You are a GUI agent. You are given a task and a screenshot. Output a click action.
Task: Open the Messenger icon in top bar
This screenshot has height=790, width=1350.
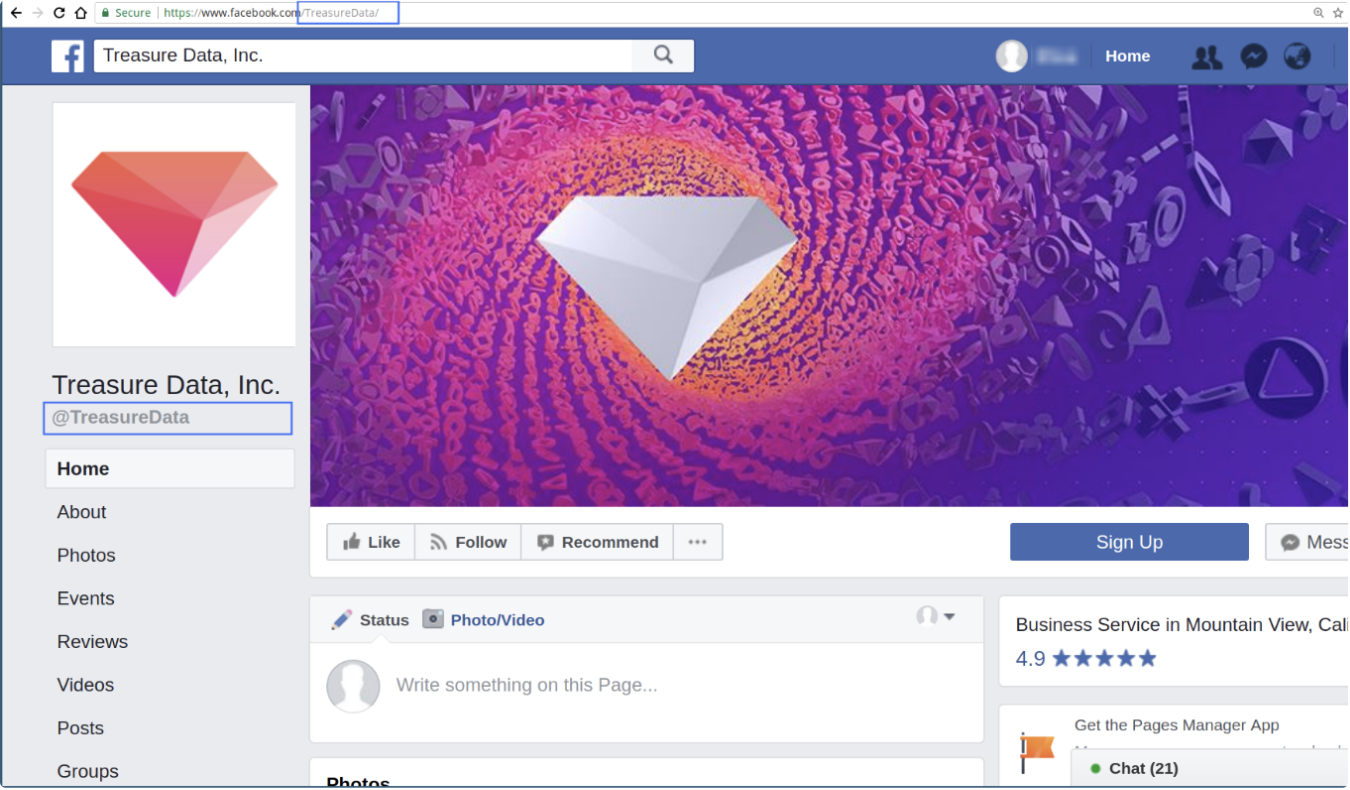1254,56
